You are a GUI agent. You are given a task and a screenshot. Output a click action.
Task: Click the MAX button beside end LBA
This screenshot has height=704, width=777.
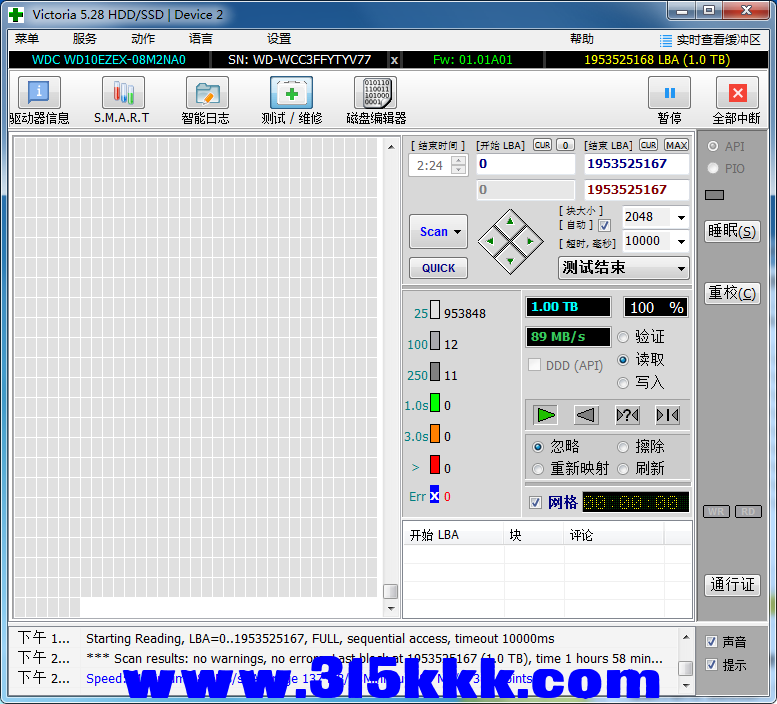pyautogui.click(x=676, y=145)
